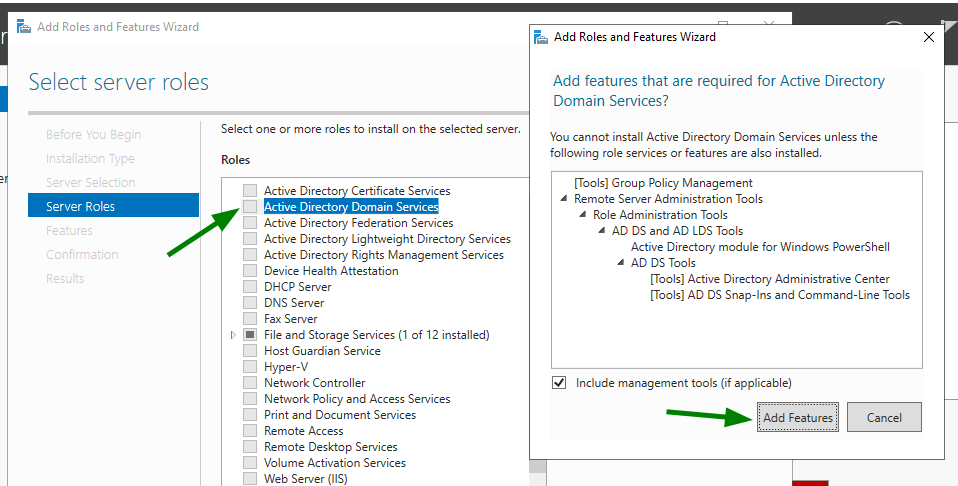
Task: Tick the Active Directory Domain Services checkbox
Action: coord(250,207)
